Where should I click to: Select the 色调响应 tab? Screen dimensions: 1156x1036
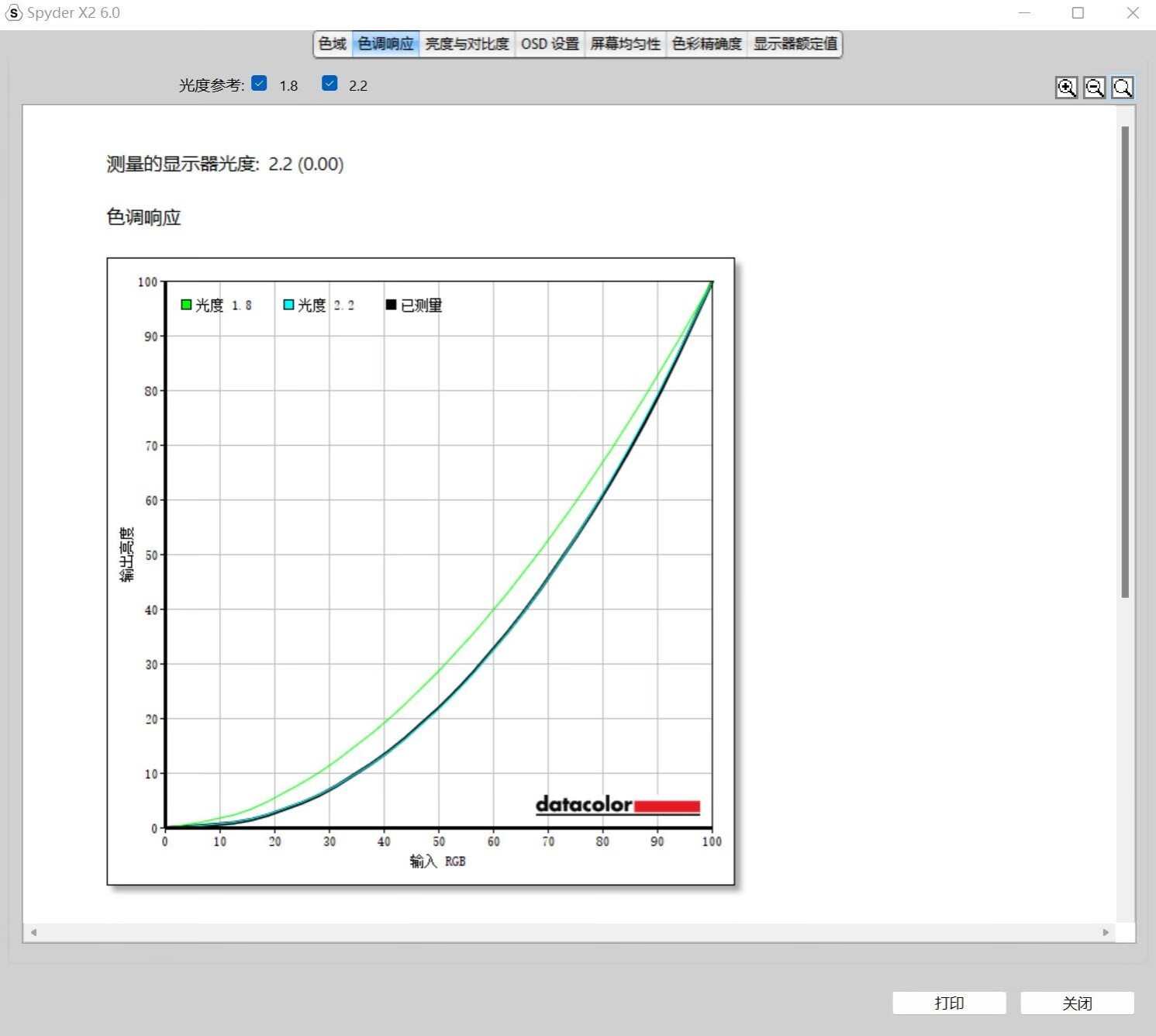(x=385, y=44)
